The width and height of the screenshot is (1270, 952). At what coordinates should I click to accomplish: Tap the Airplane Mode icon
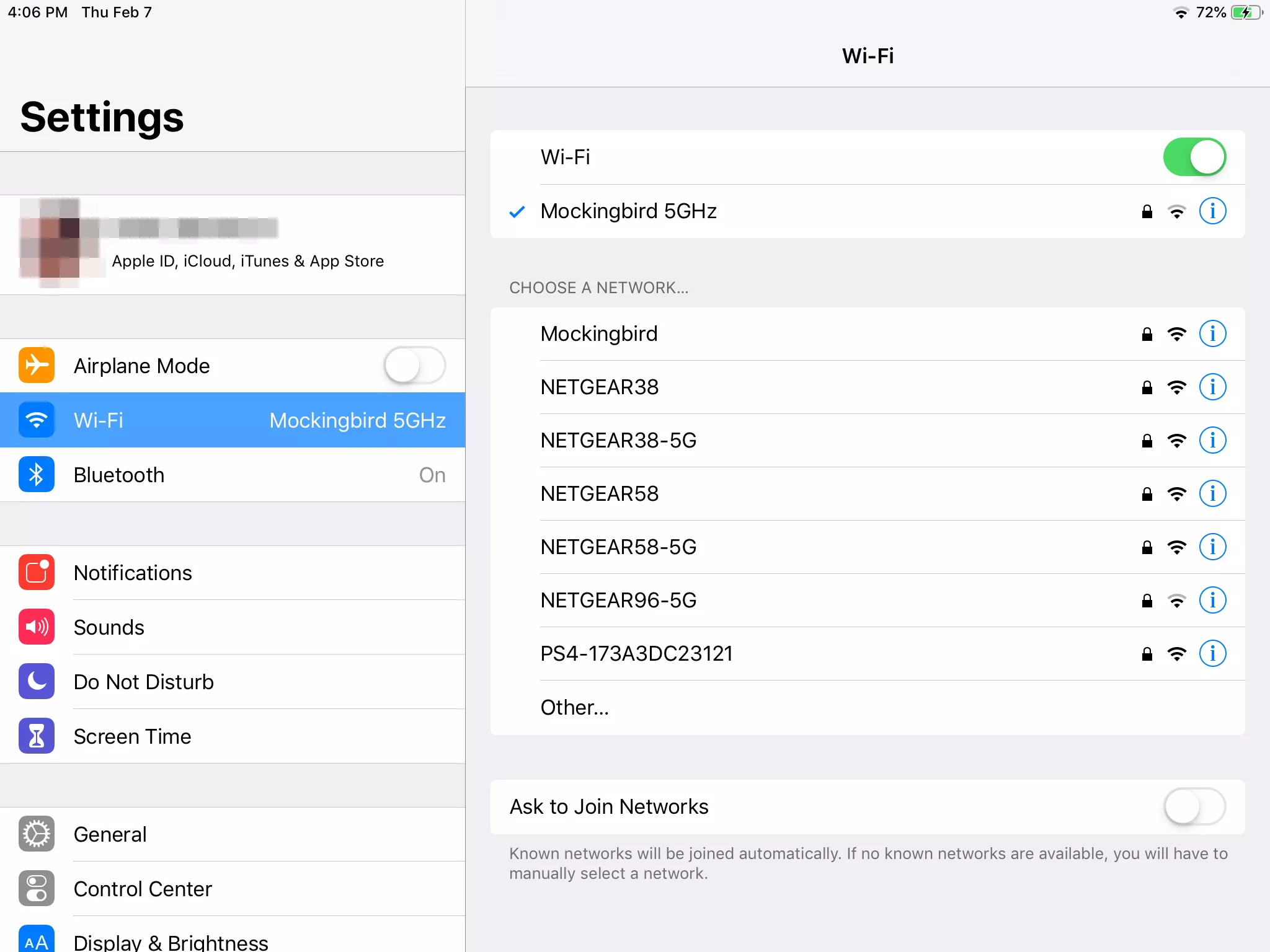tap(37, 365)
